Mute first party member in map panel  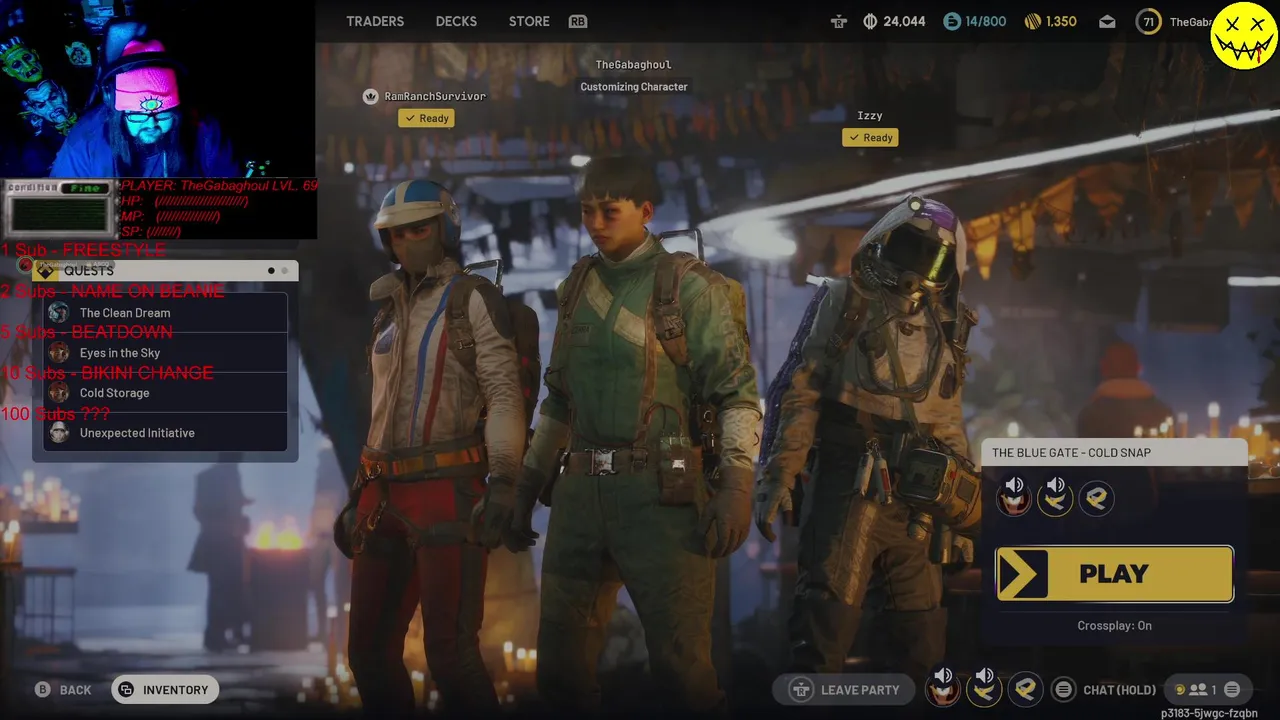coord(1014,496)
